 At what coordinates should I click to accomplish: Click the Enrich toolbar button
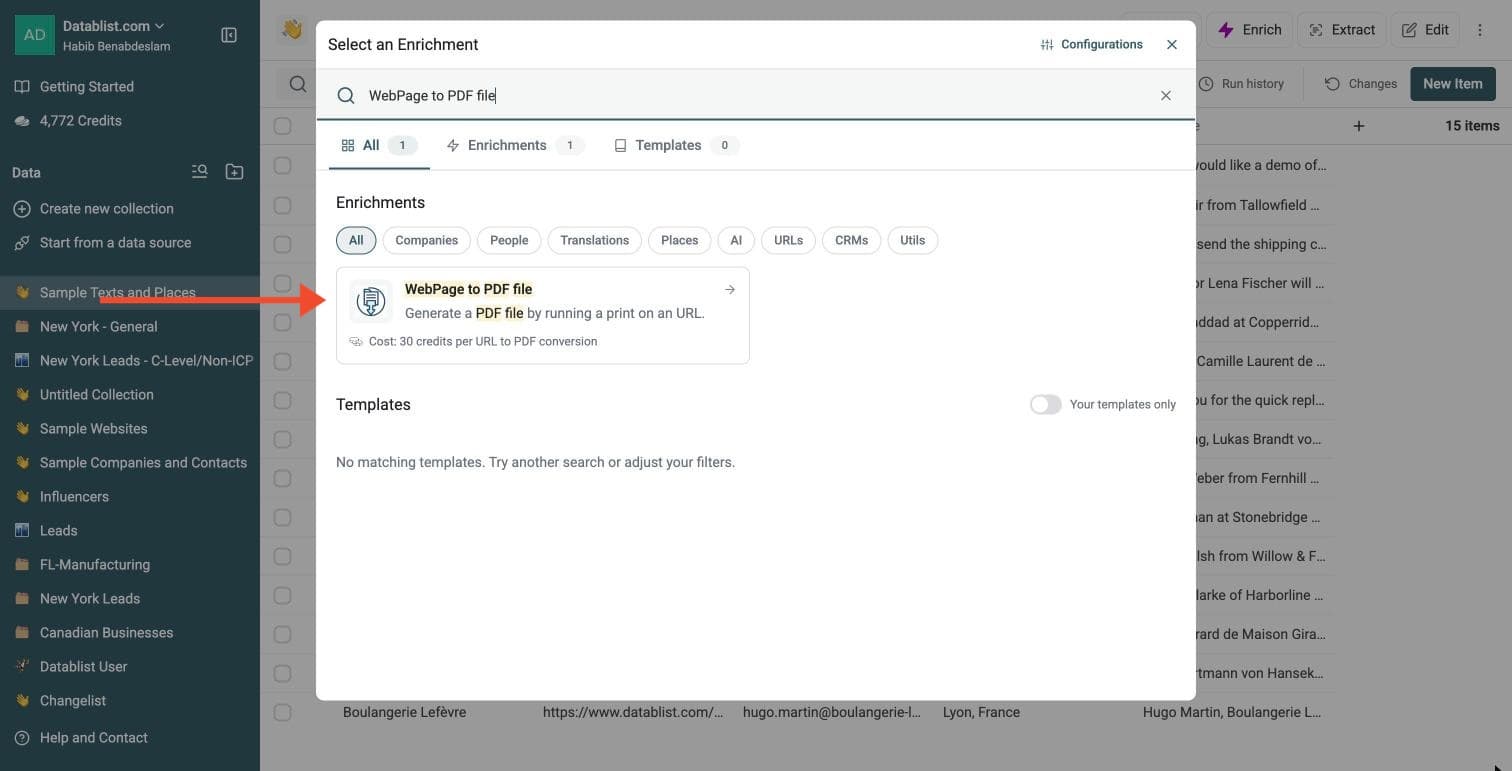[1250, 30]
